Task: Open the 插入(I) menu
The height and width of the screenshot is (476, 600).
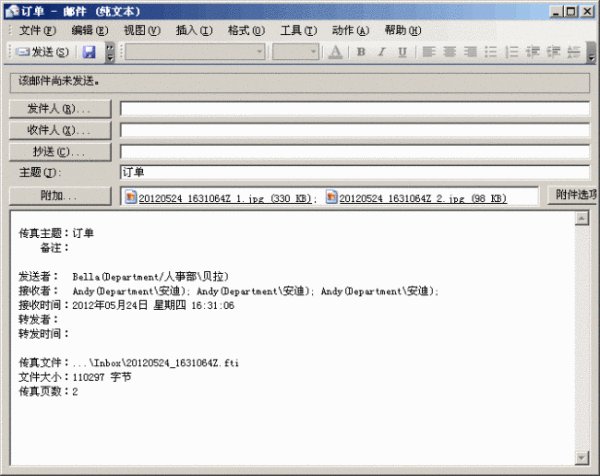Action: (194, 30)
